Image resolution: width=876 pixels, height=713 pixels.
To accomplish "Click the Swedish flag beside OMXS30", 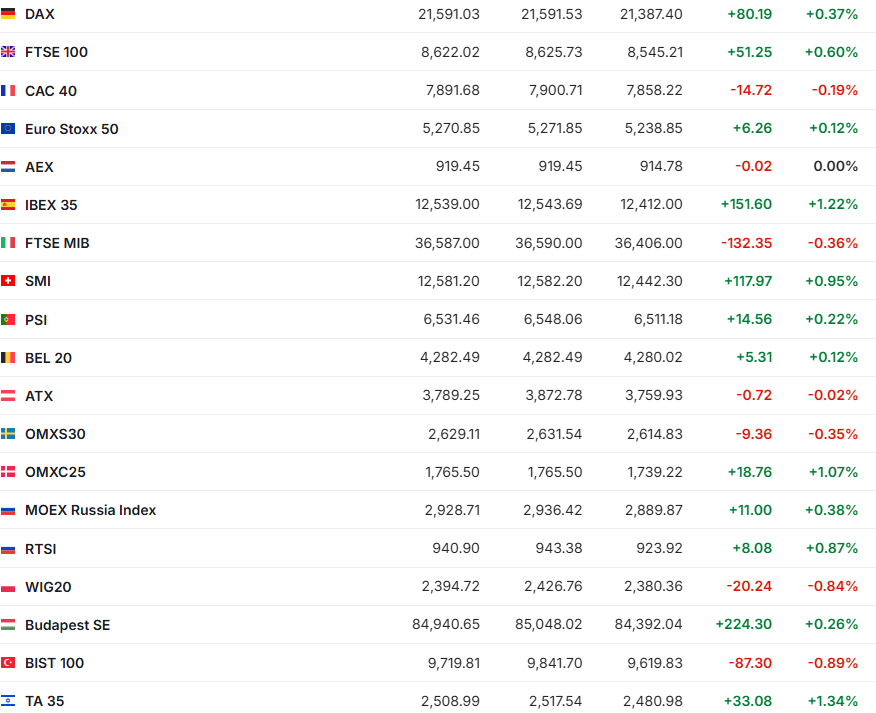I will point(8,434).
